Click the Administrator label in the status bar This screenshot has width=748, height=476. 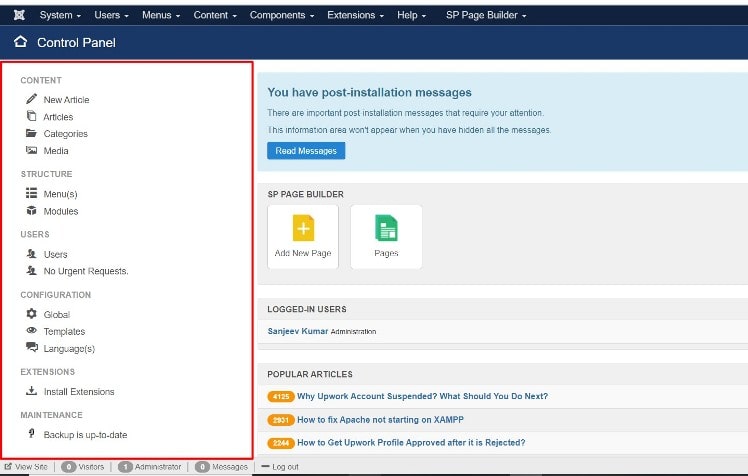click(x=158, y=467)
